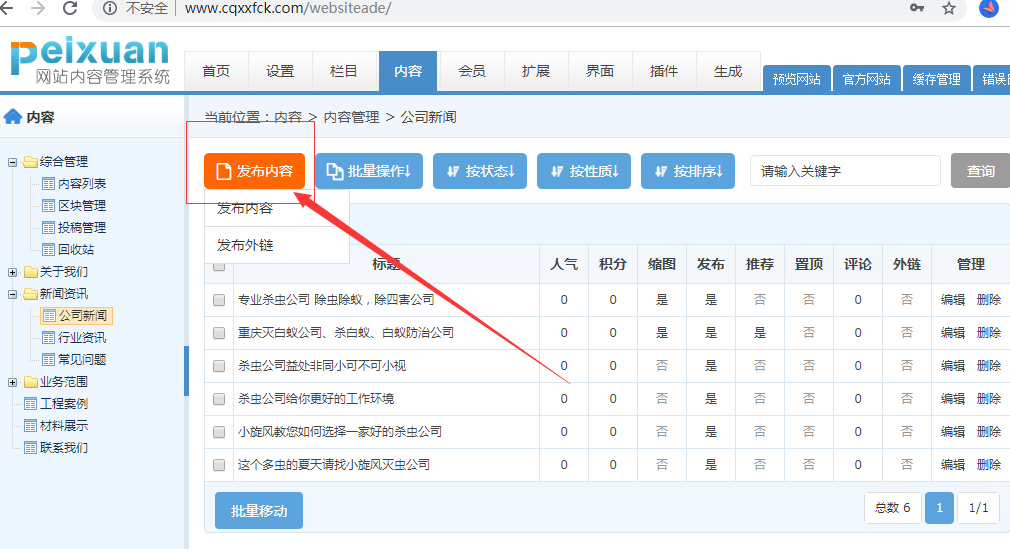
Task: Click the 工程案例 list icon
Action: pos(30,404)
